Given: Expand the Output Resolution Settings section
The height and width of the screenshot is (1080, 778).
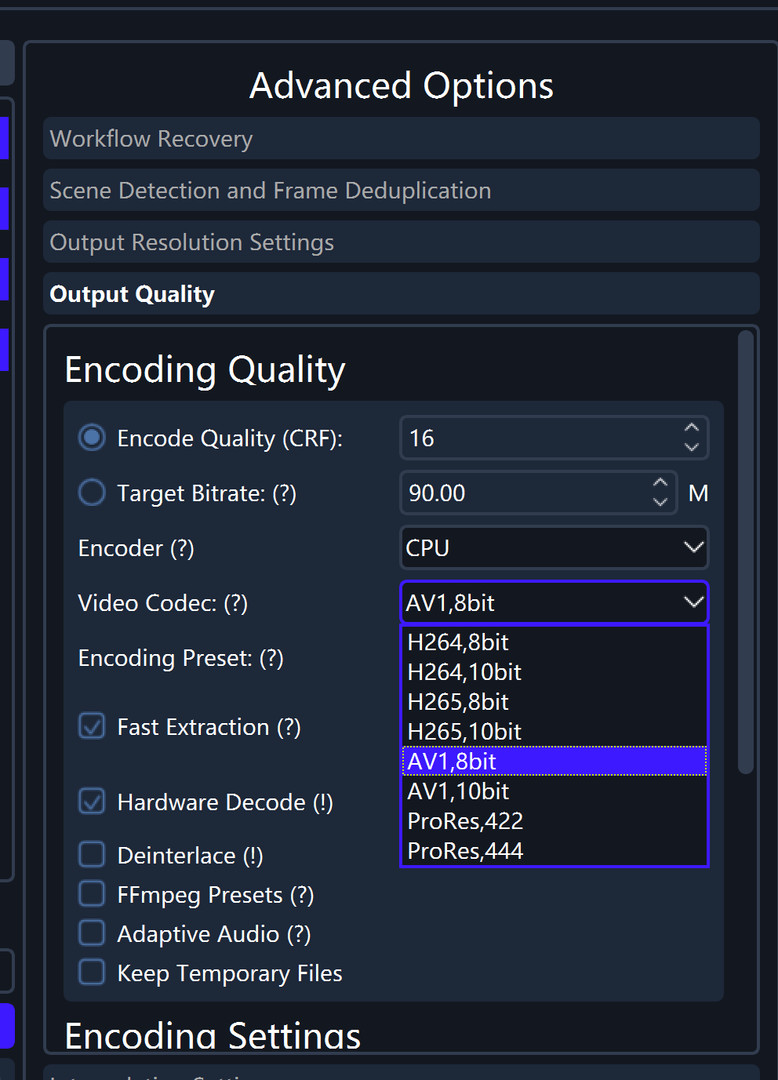Looking at the screenshot, I should [x=400, y=241].
